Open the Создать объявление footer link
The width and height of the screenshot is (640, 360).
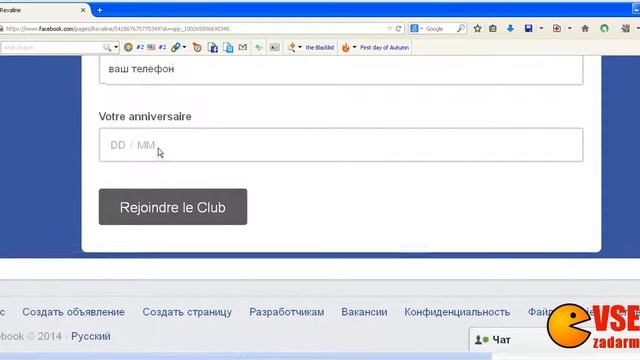tap(73, 312)
